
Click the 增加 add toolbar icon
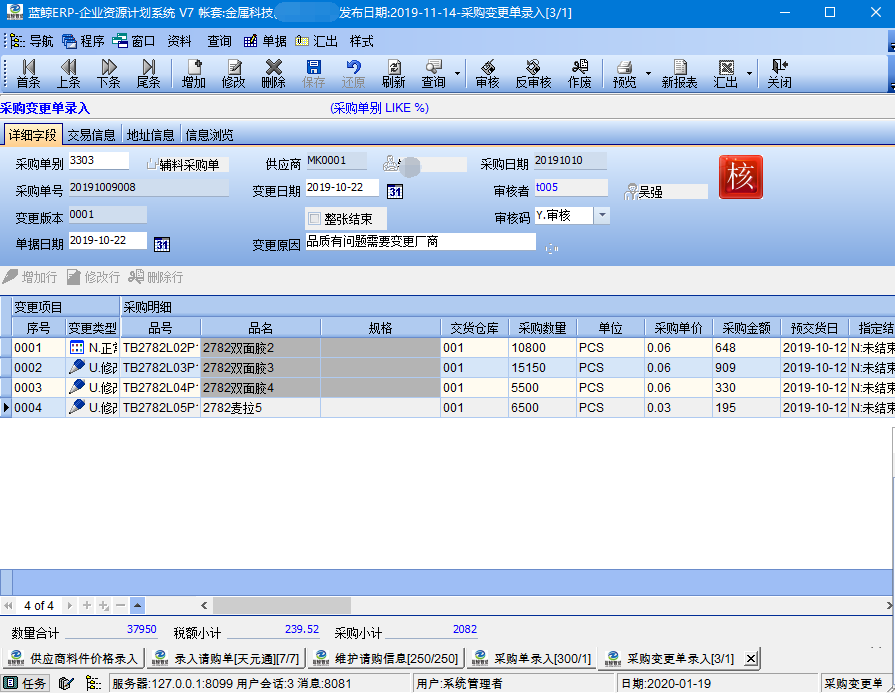193,74
